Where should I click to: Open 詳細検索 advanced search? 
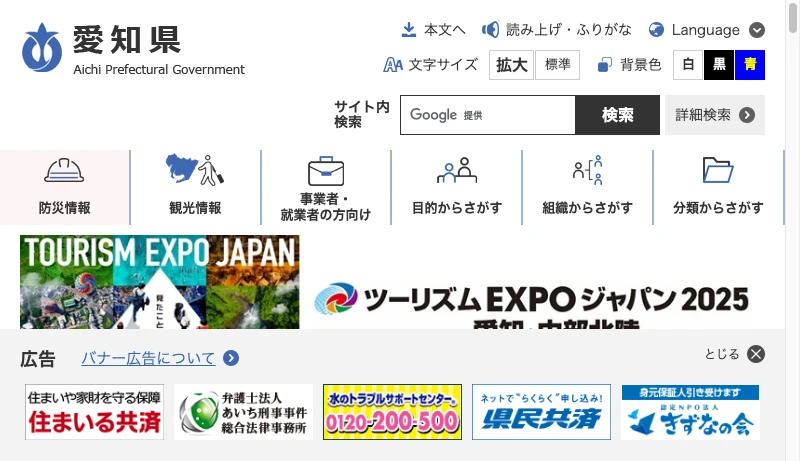pos(715,115)
